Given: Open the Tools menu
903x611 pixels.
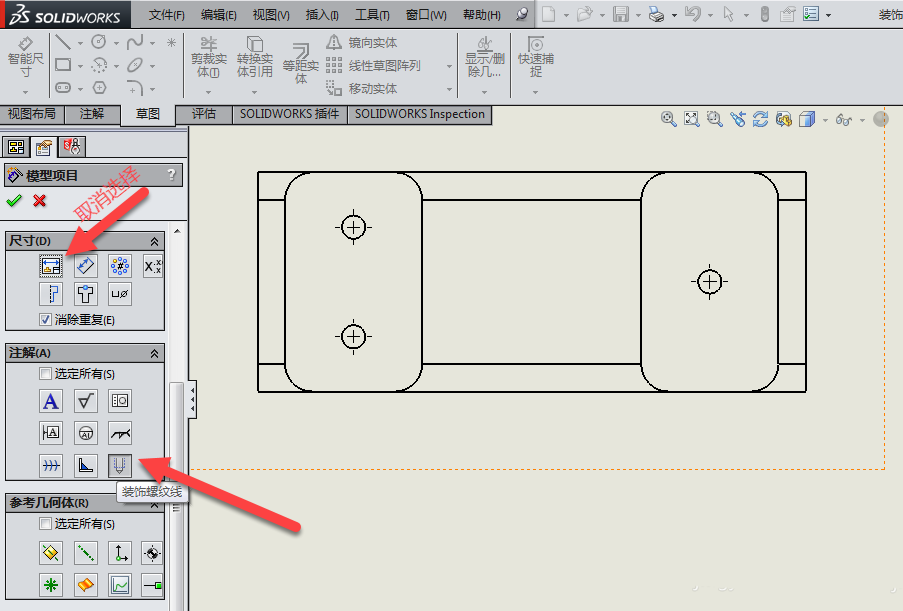Looking at the screenshot, I should click(372, 15).
